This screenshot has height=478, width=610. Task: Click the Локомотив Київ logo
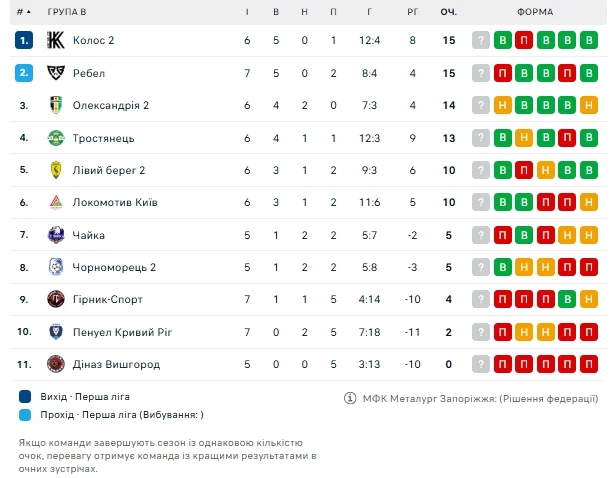tap(56, 202)
